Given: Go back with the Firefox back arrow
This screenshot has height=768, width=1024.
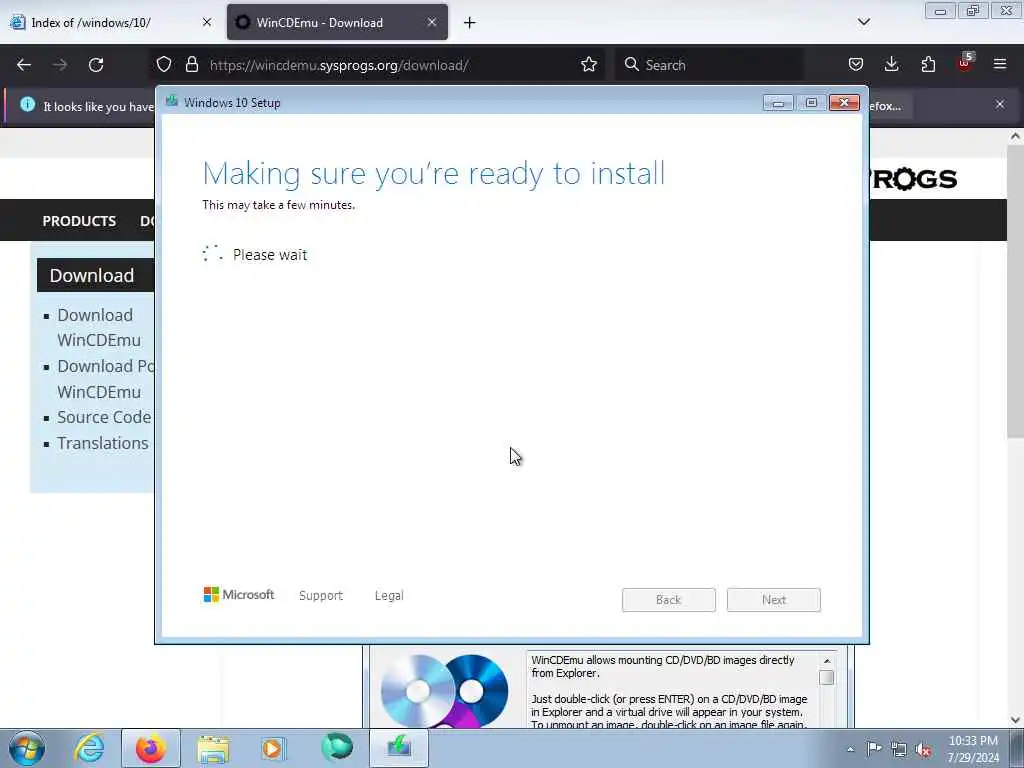Looking at the screenshot, I should [x=24, y=65].
